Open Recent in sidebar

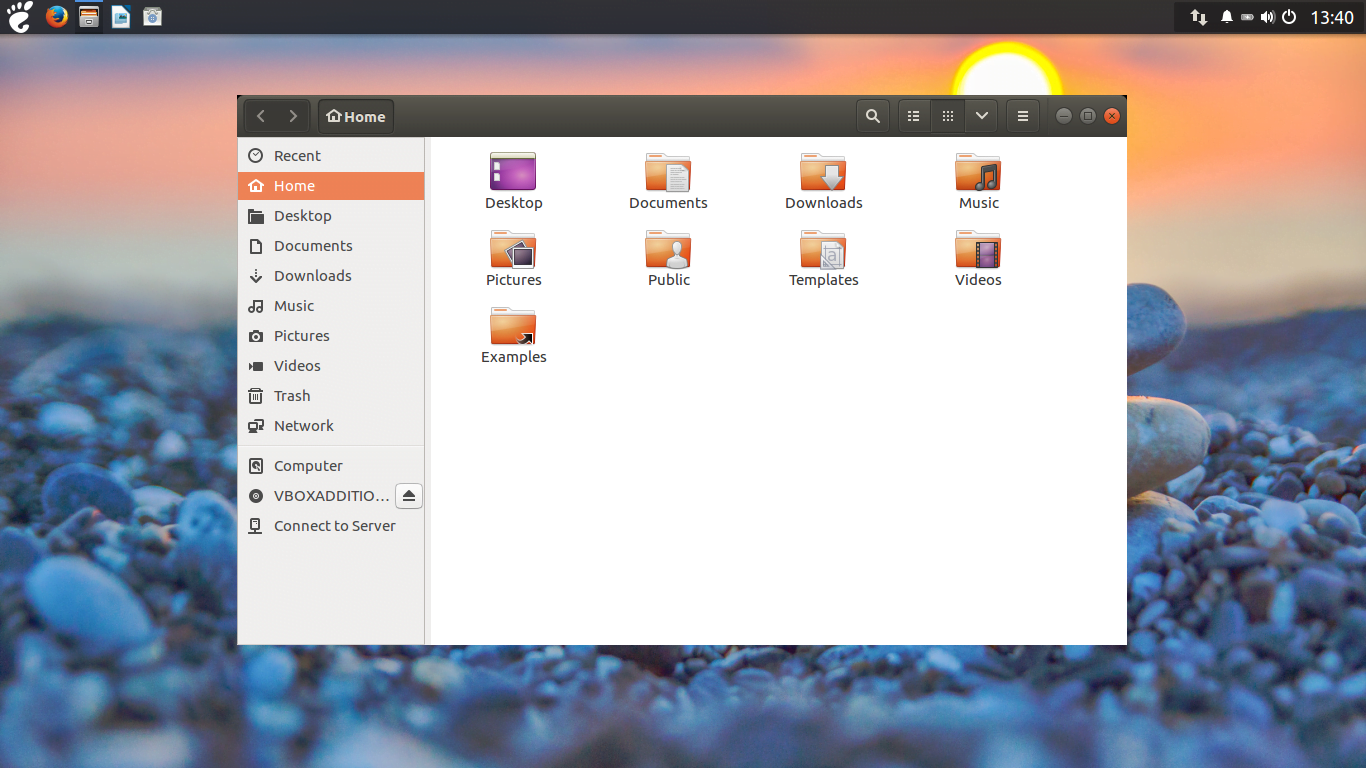(x=297, y=156)
